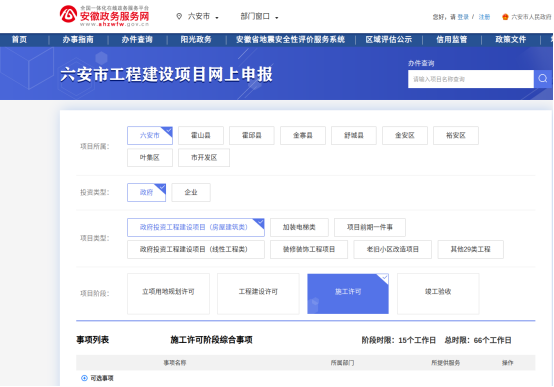The height and width of the screenshot is (387, 554).
Task: Select 政府投资工程建设项目(房屋建筑类) project type
Action: [x=196, y=227]
